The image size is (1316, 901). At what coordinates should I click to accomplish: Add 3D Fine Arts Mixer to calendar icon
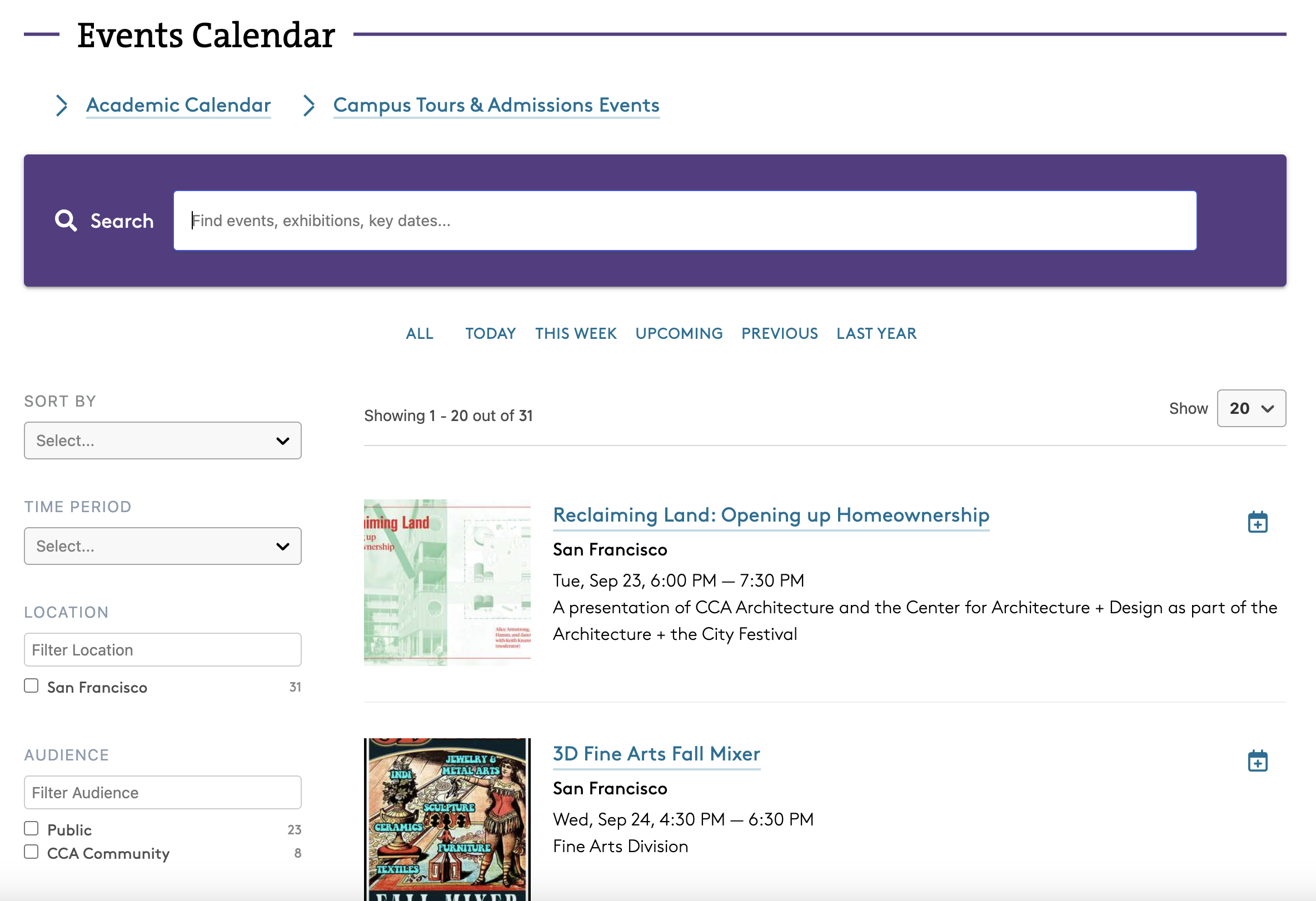pyautogui.click(x=1257, y=760)
